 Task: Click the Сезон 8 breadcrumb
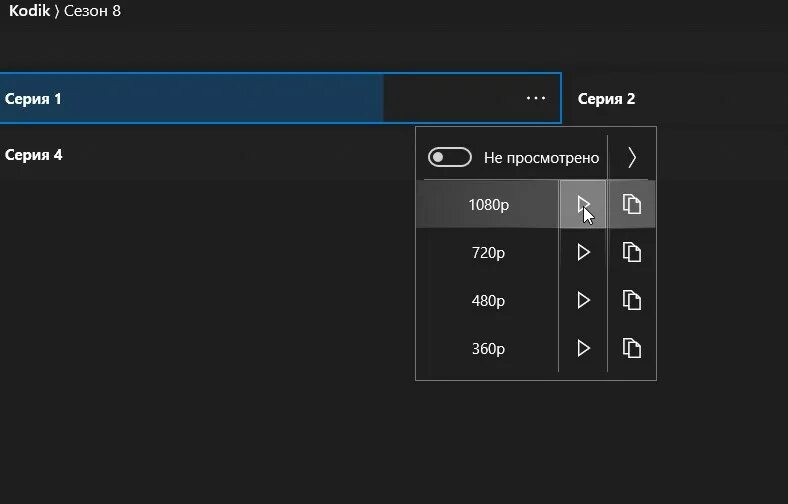tap(92, 11)
